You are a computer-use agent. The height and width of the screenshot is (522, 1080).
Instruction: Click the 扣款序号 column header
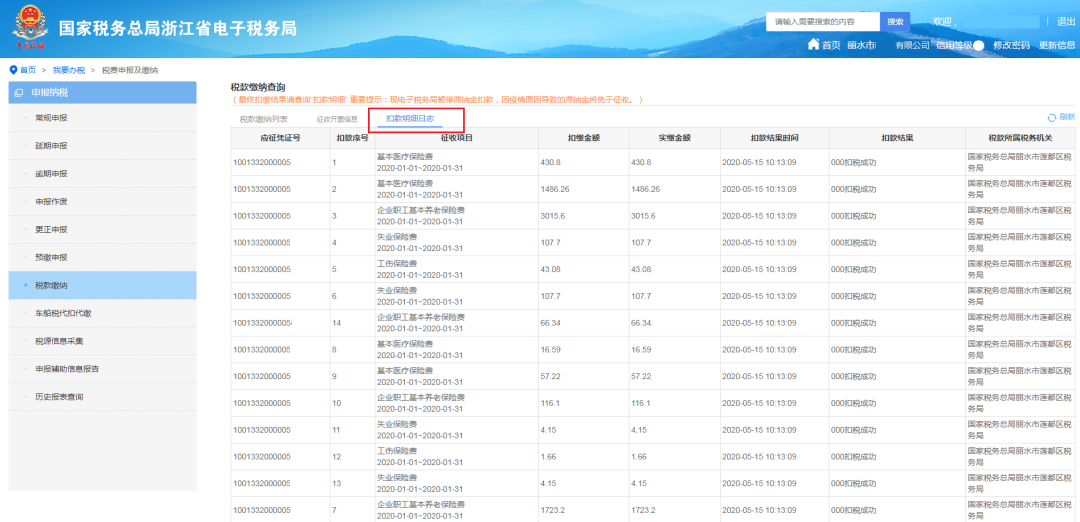(x=352, y=138)
